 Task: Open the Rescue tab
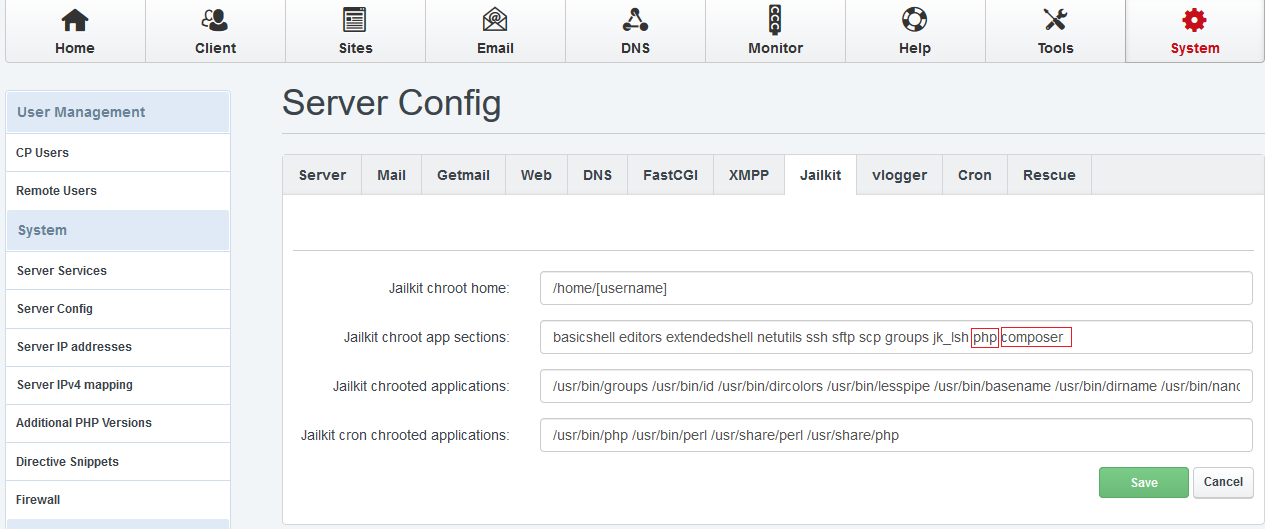pos(1049,175)
